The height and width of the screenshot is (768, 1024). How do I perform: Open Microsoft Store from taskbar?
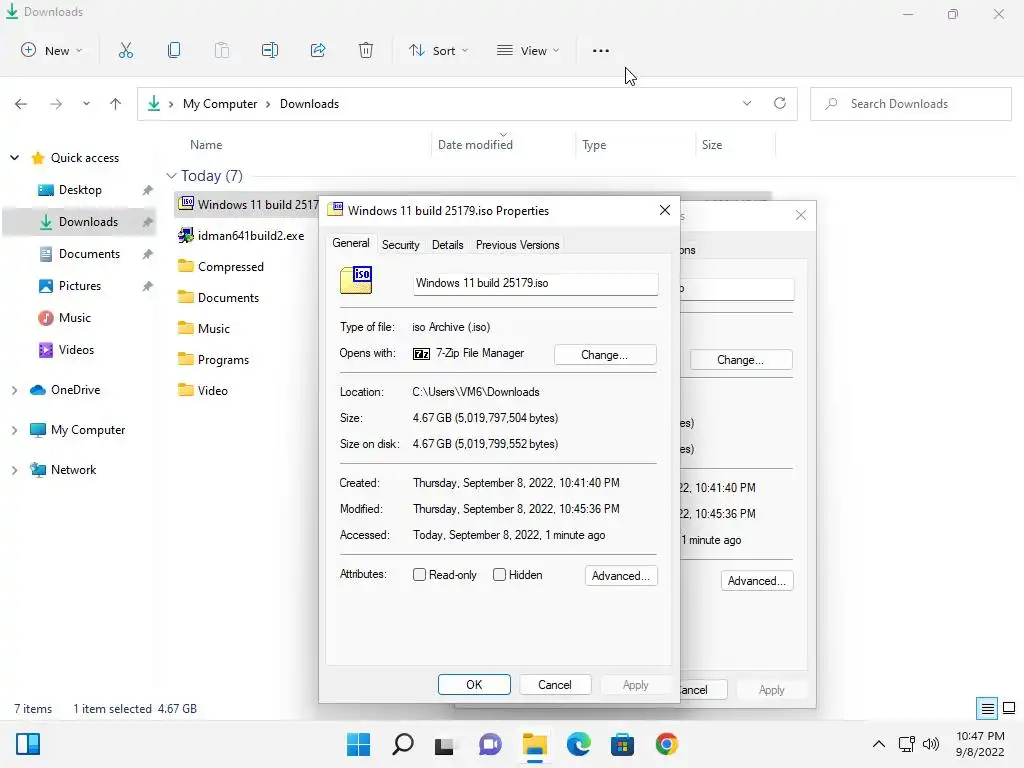pos(622,744)
